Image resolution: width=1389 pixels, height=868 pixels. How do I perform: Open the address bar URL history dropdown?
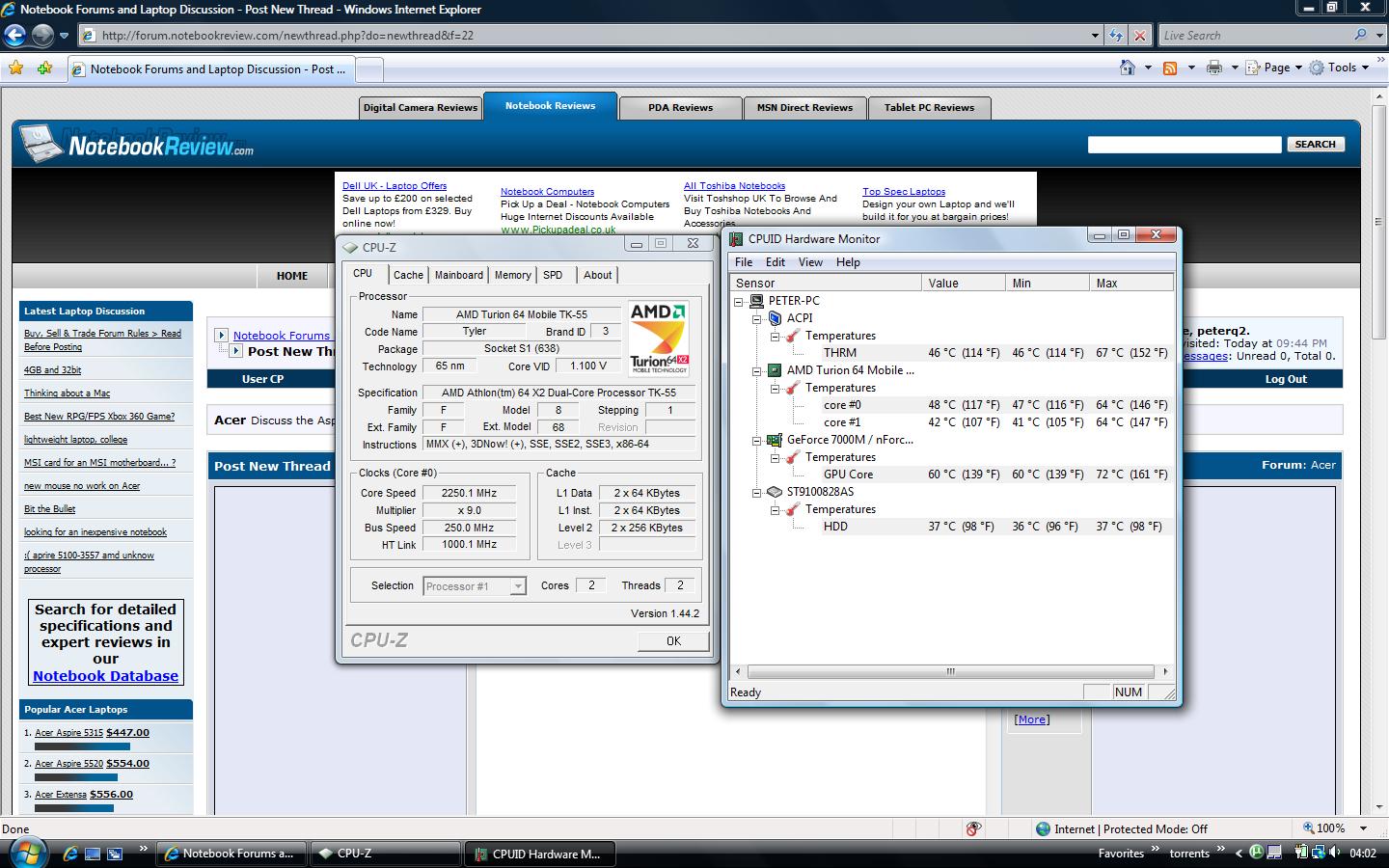pyautogui.click(x=1095, y=36)
